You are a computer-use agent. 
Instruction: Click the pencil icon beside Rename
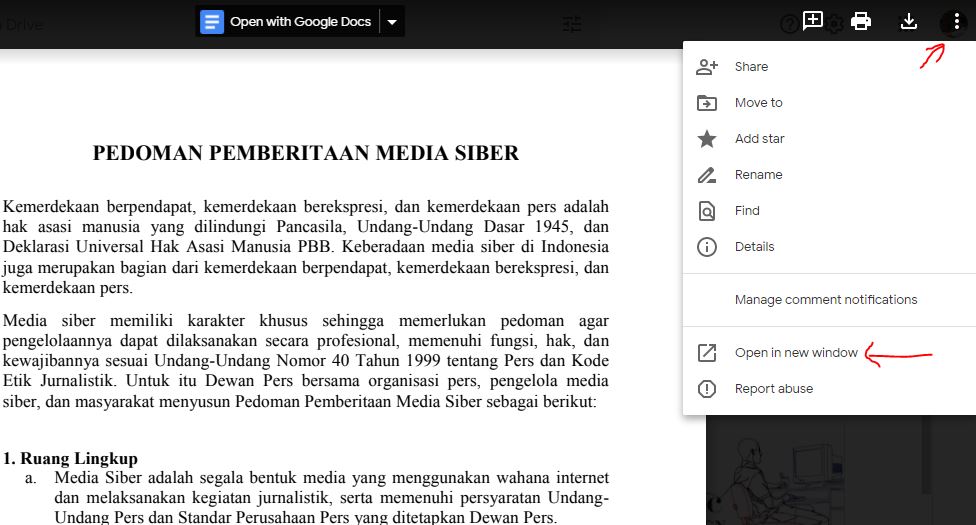pos(706,175)
